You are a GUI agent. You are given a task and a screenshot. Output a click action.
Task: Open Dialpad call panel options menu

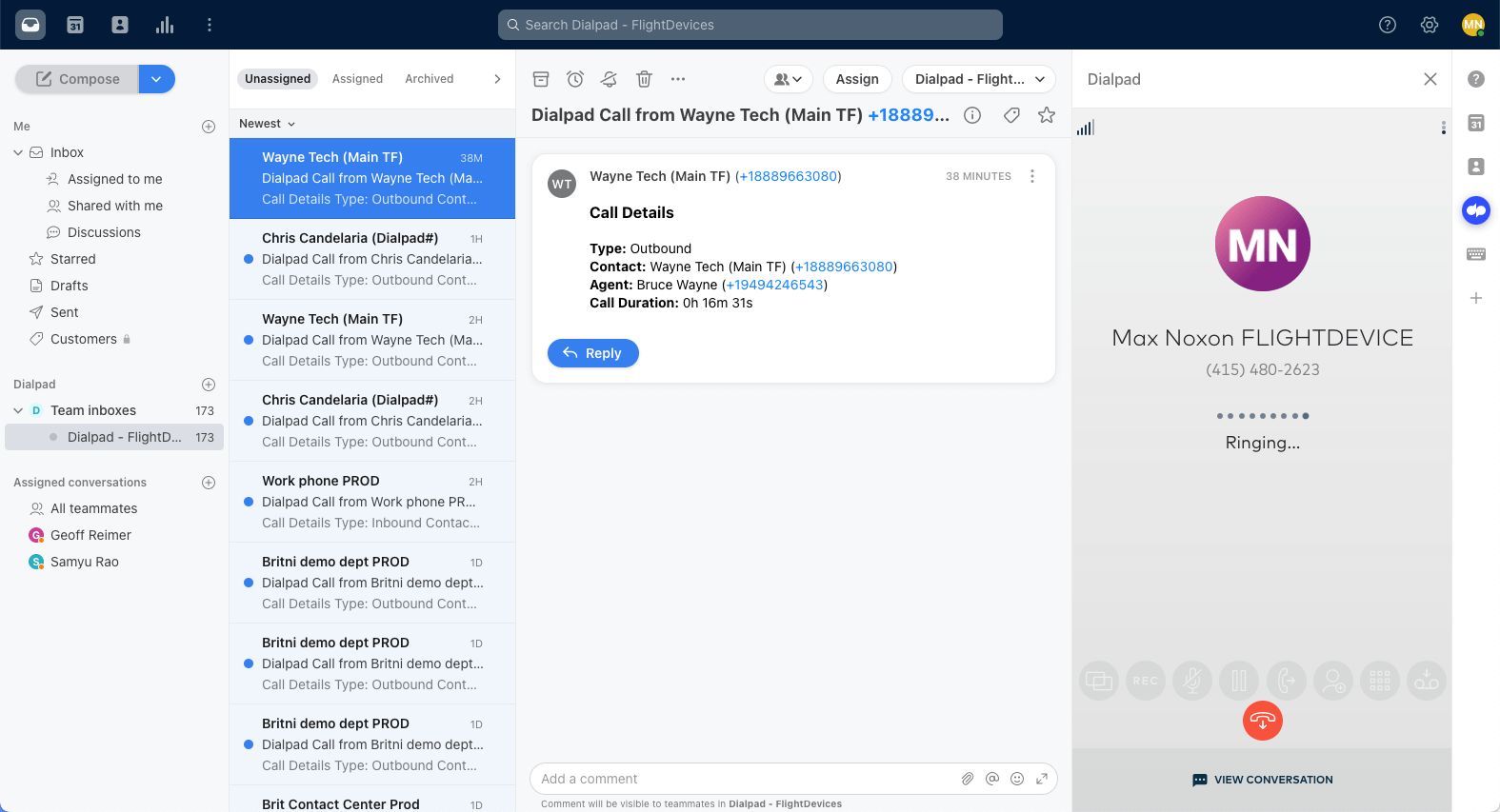pyautogui.click(x=1444, y=128)
